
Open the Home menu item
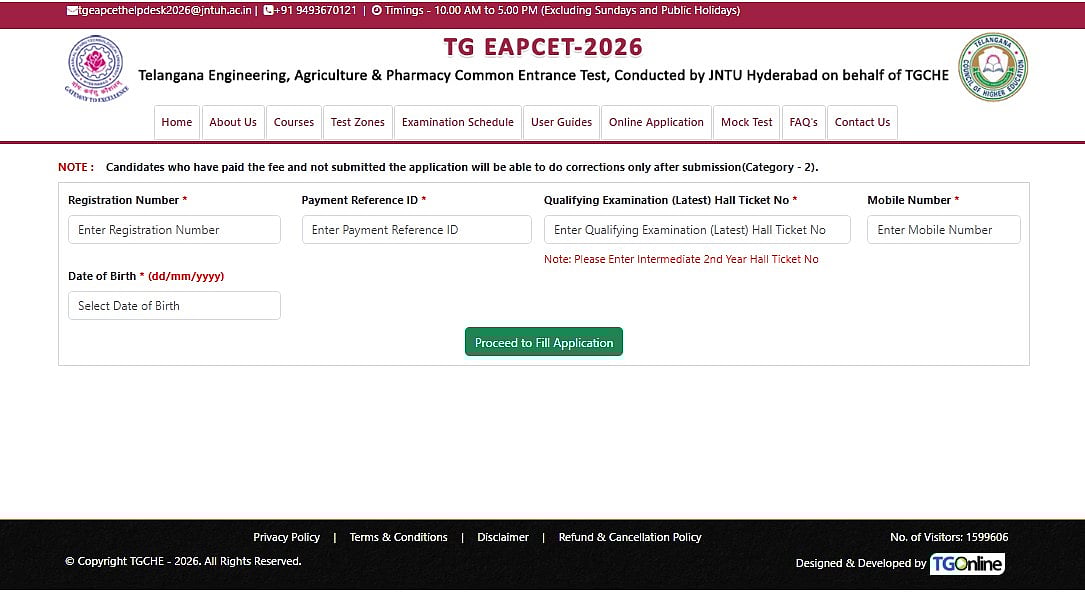(x=177, y=122)
